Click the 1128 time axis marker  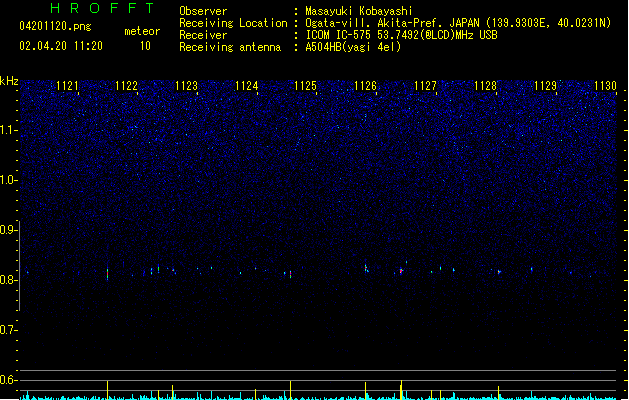(485, 86)
